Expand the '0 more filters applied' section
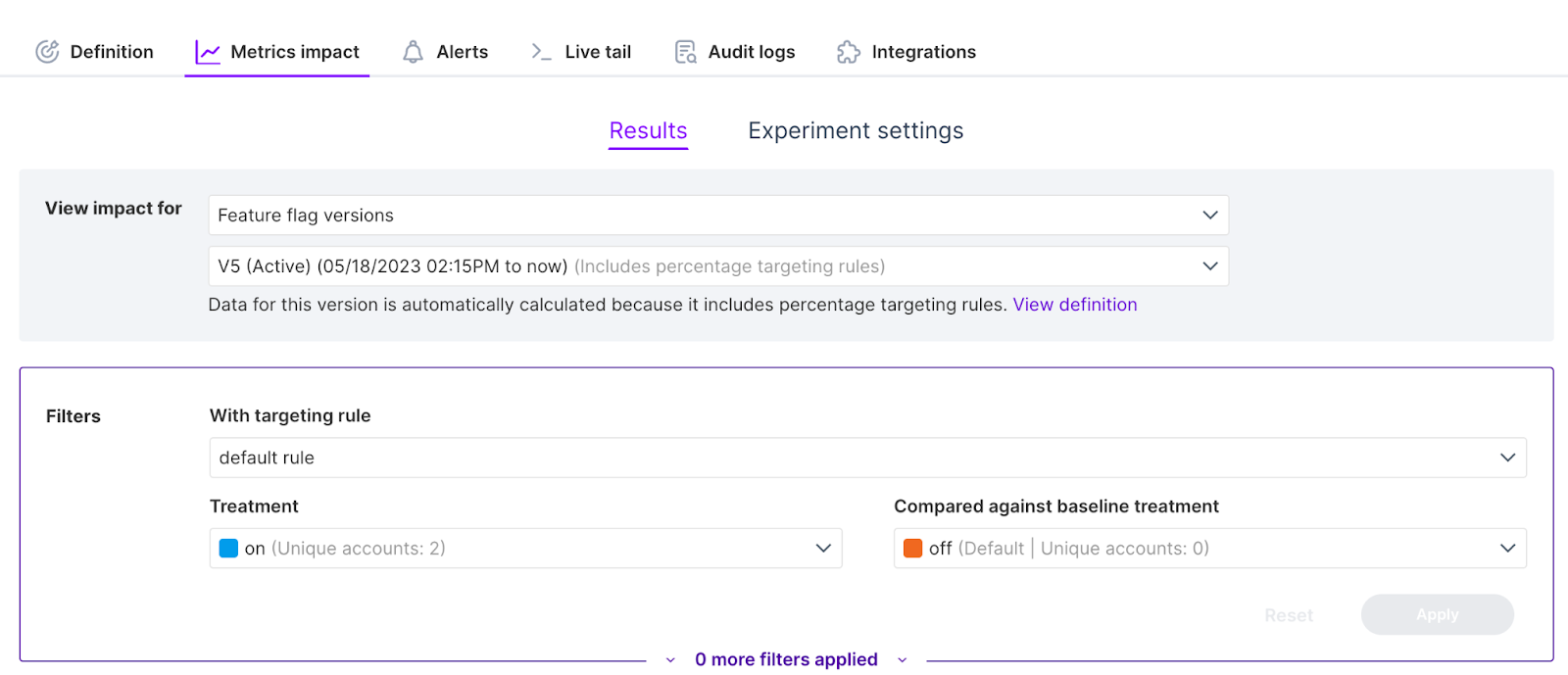Screen dimensions: 1568x675 786,660
